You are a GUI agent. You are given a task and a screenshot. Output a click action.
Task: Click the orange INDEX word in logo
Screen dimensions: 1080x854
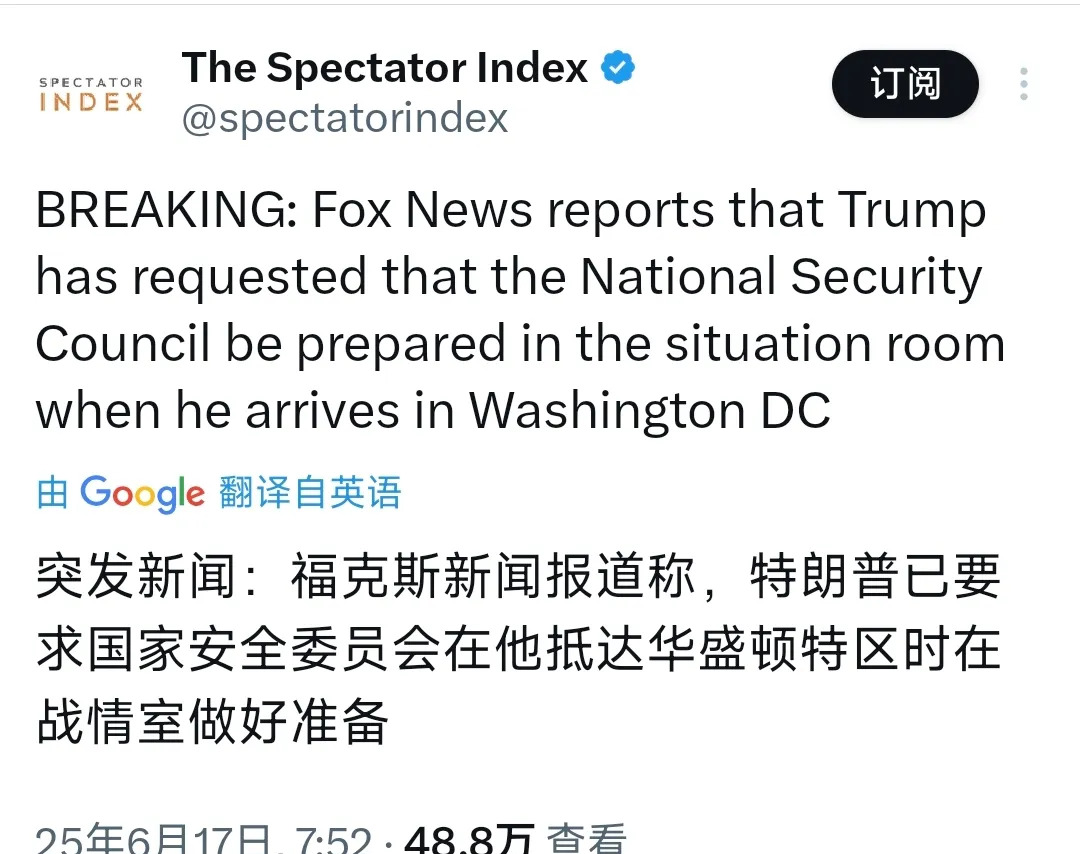[x=91, y=102]
